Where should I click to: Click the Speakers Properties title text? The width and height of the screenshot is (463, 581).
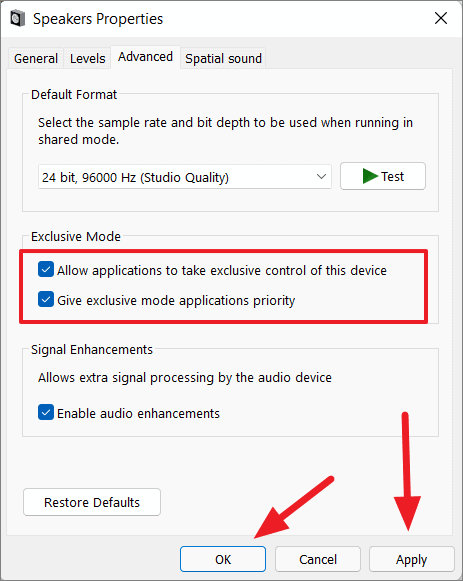98,19
